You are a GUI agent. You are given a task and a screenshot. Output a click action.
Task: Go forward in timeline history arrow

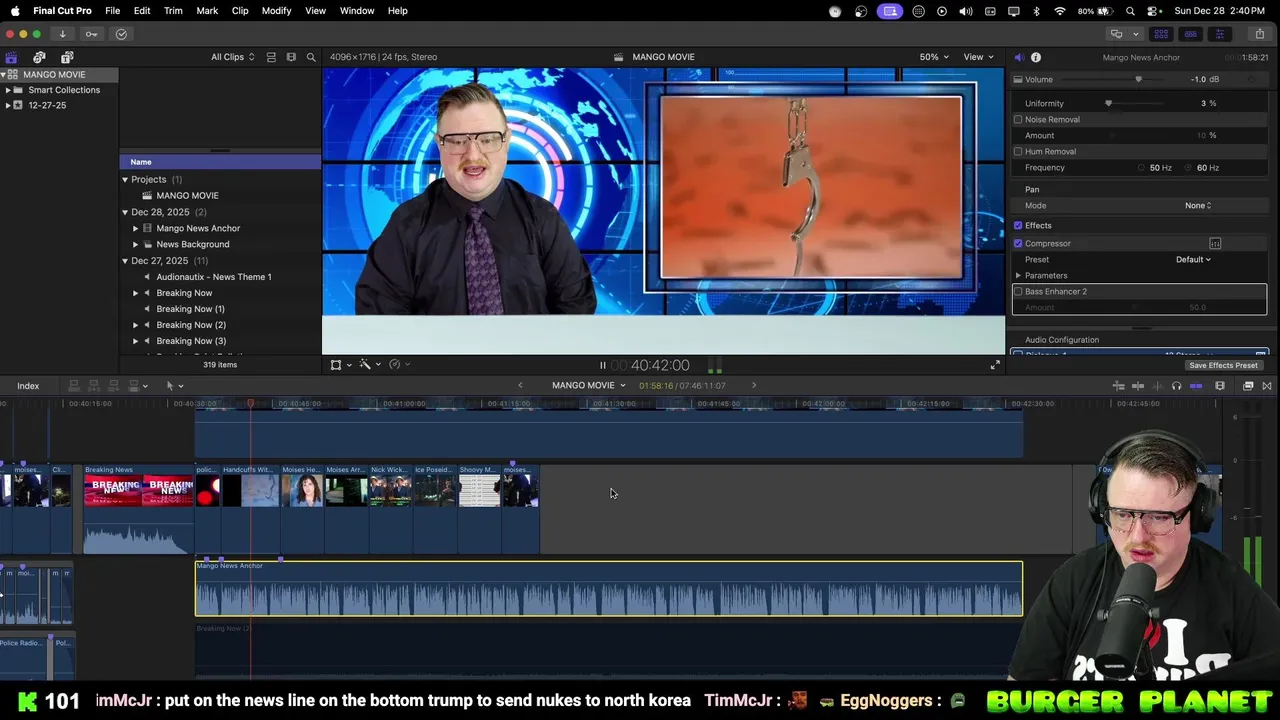(754, 385)
